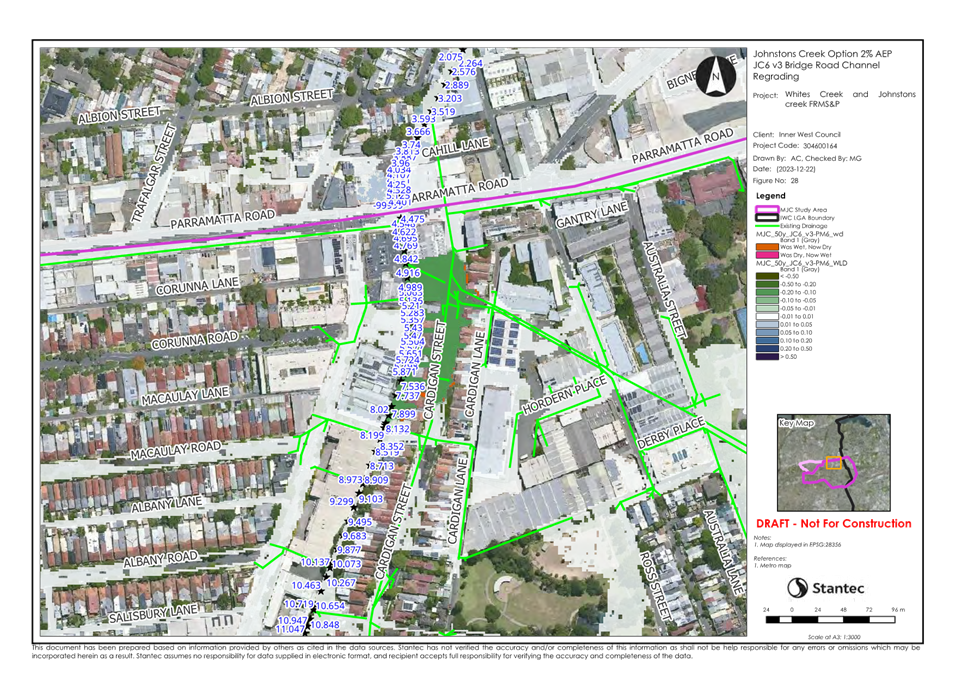Screen dimensions: 955x676
Task: Click 'Figure No: 28' text
Action: [775, 180]
